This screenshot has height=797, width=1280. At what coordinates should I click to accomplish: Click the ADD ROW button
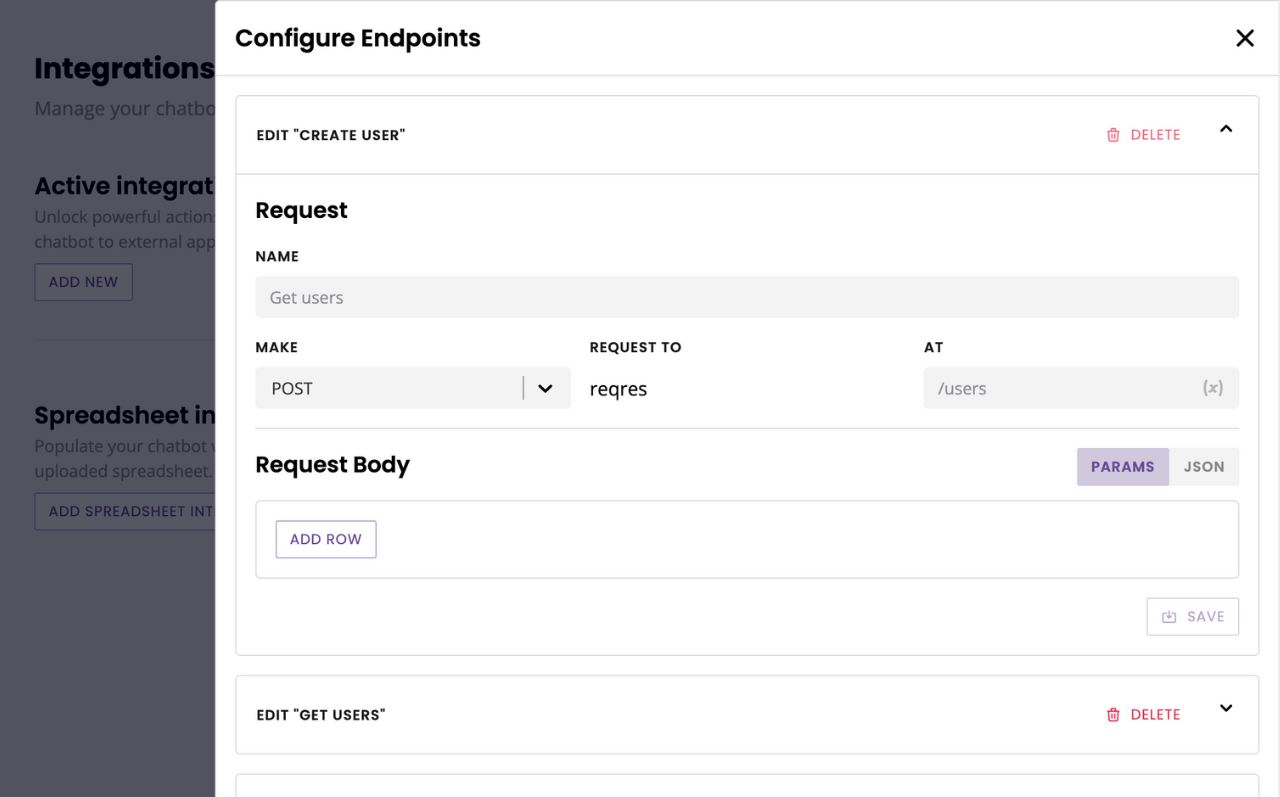[x=326, y=539]
